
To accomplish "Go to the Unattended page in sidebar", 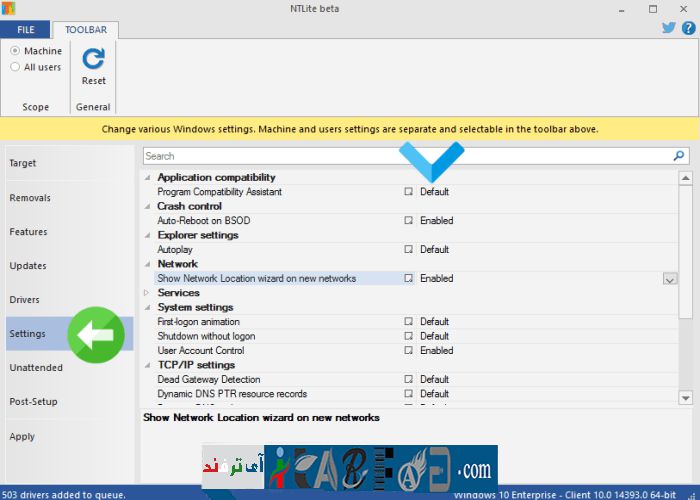I will (36, 367).
